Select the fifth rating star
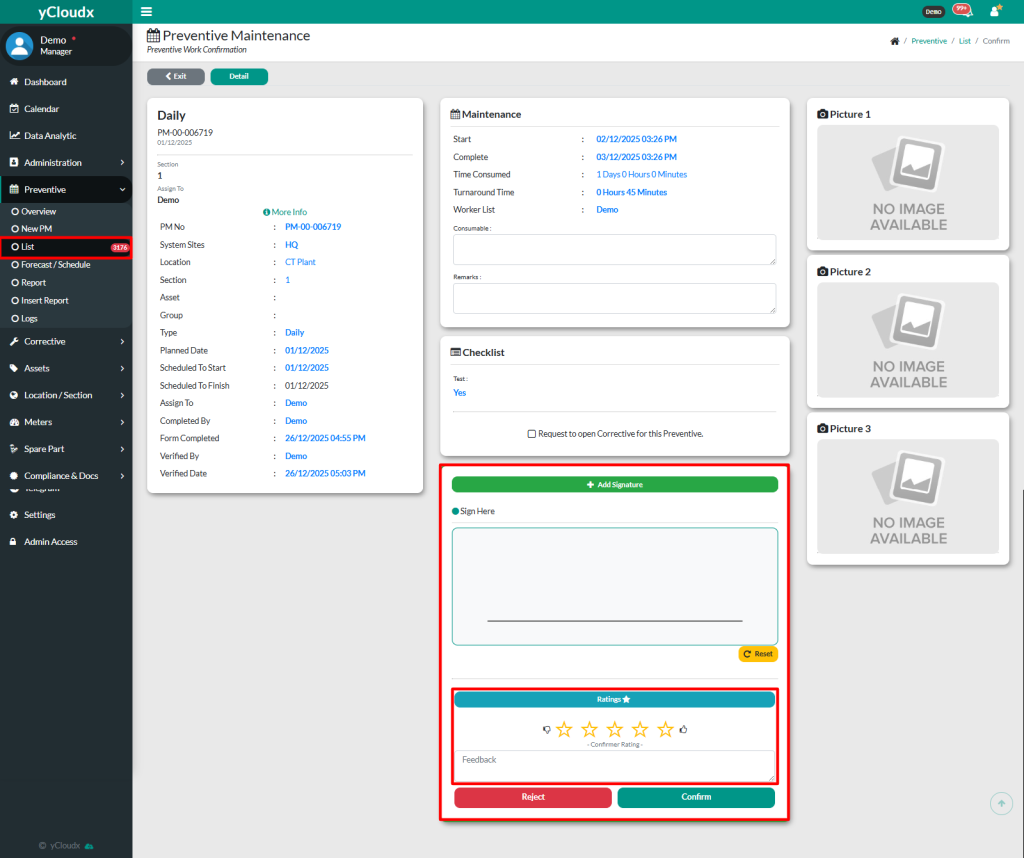 coord(666,730)
